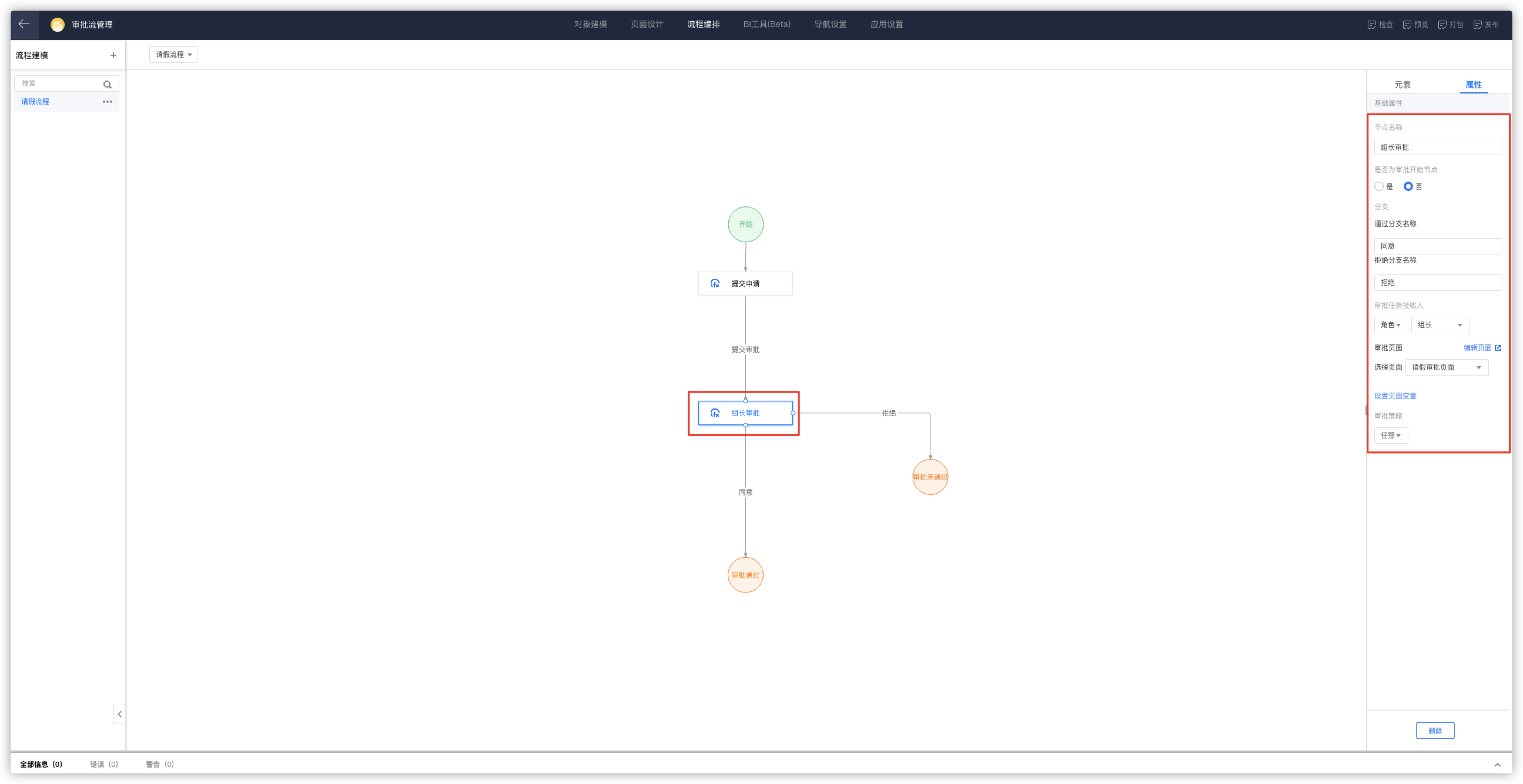
Task: Open the 请假流程 process dropdown
Action: [173, 54]
